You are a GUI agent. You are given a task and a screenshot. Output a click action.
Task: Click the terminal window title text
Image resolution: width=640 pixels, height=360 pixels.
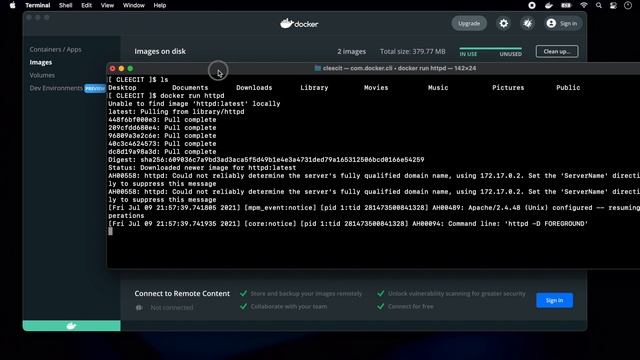[x=399, y=68]
